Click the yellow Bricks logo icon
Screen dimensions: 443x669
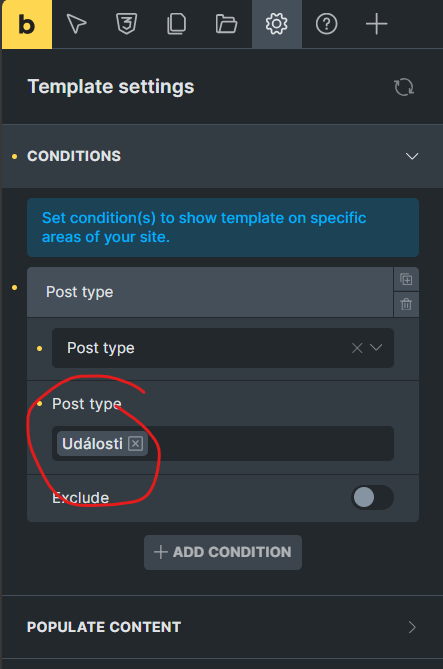(27, 24)
